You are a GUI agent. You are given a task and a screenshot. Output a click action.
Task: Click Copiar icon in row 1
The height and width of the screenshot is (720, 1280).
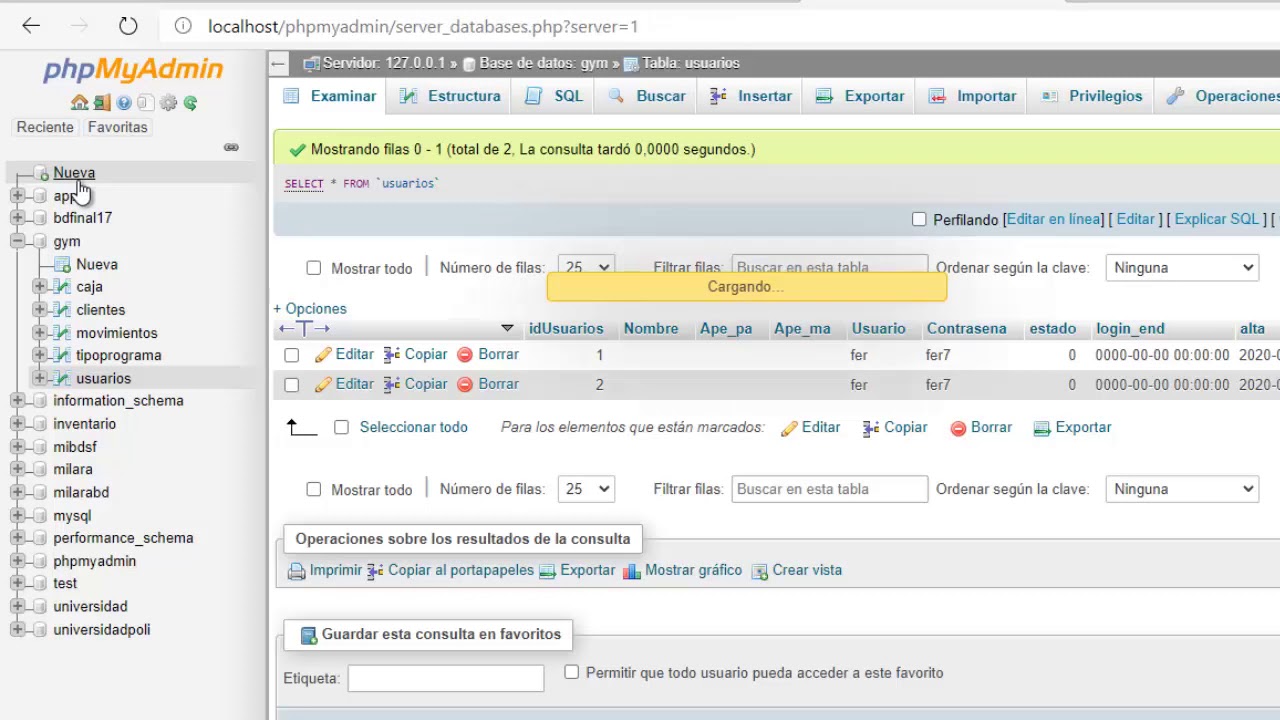(392, 354)
